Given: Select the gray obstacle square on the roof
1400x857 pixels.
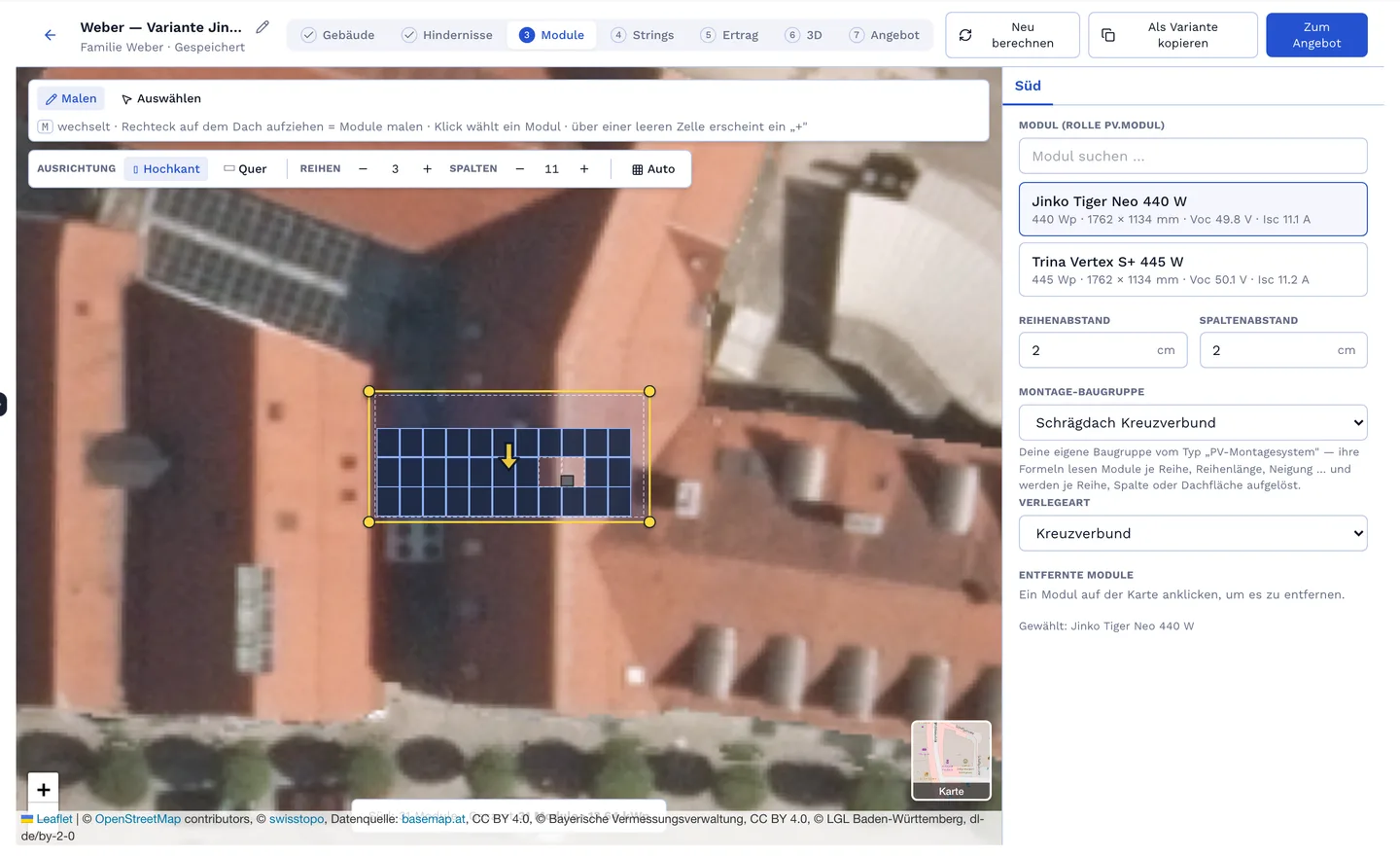Looking at the screenshot, I should [567, 481].
